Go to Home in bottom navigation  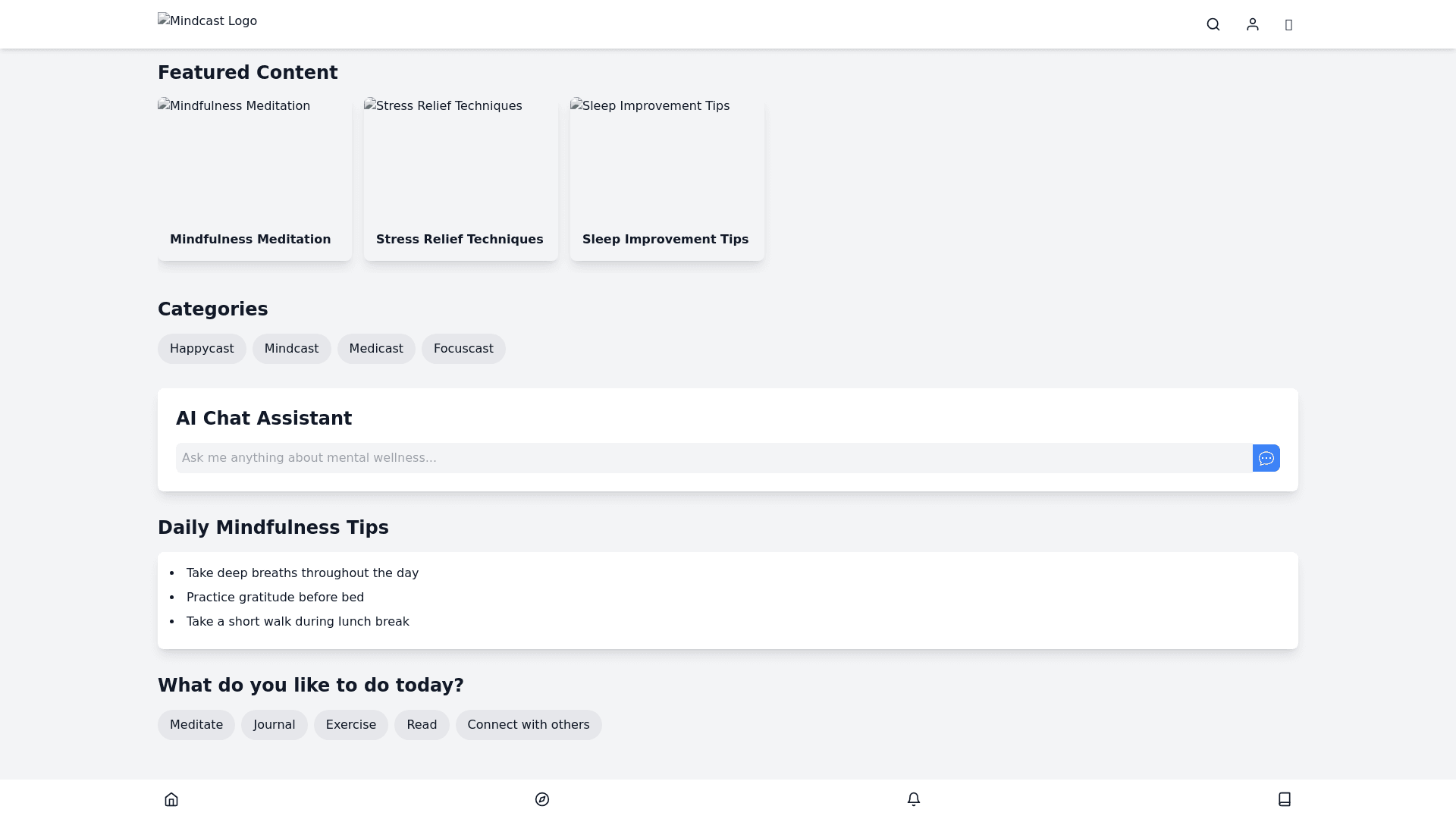click(171, 799)
